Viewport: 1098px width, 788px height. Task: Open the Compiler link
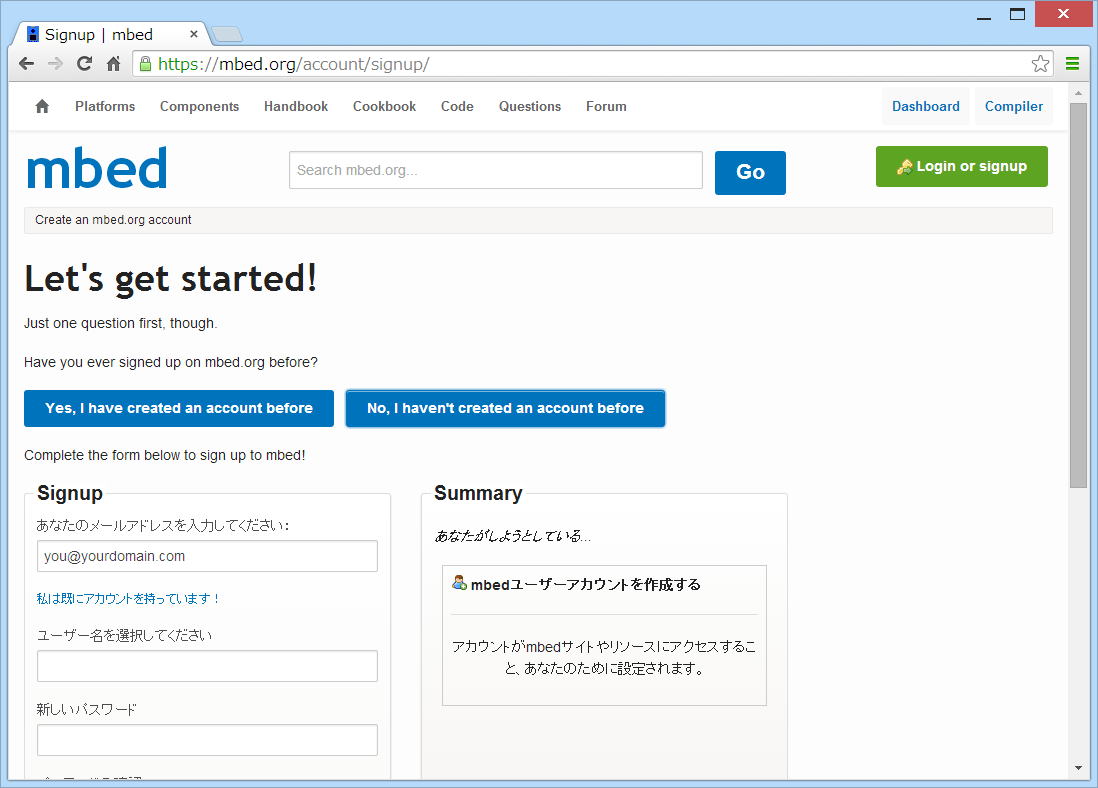click(x=1013, y=106)
